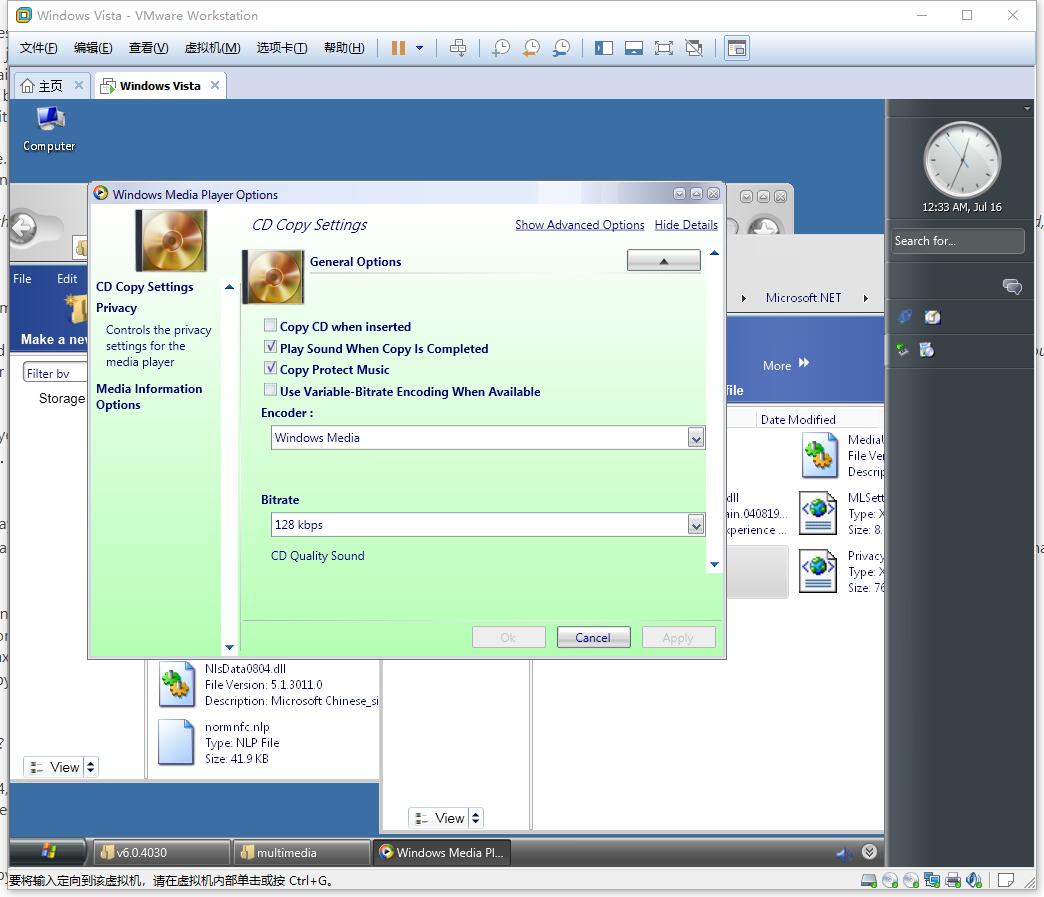Switch to multimedia taskbar window

[x=300, y=852]
